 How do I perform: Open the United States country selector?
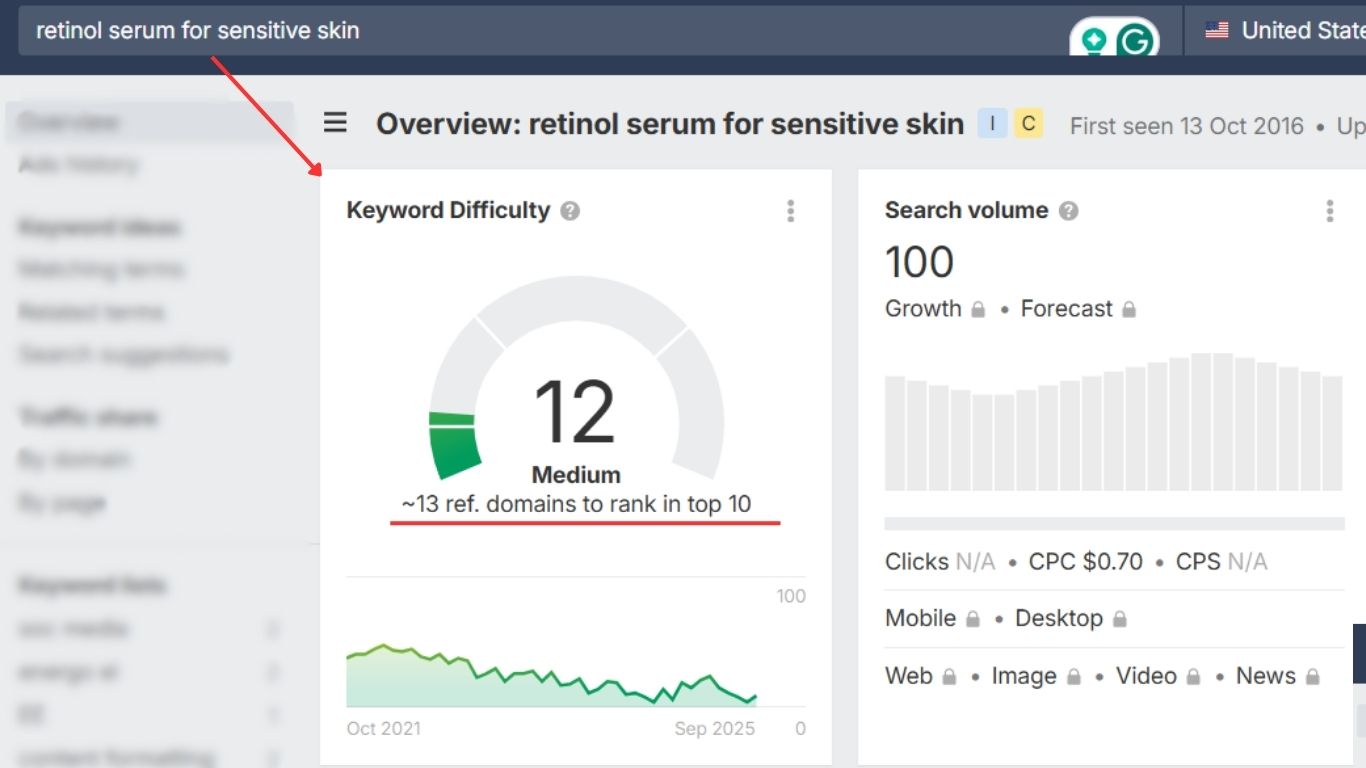tap(1290, 30)
